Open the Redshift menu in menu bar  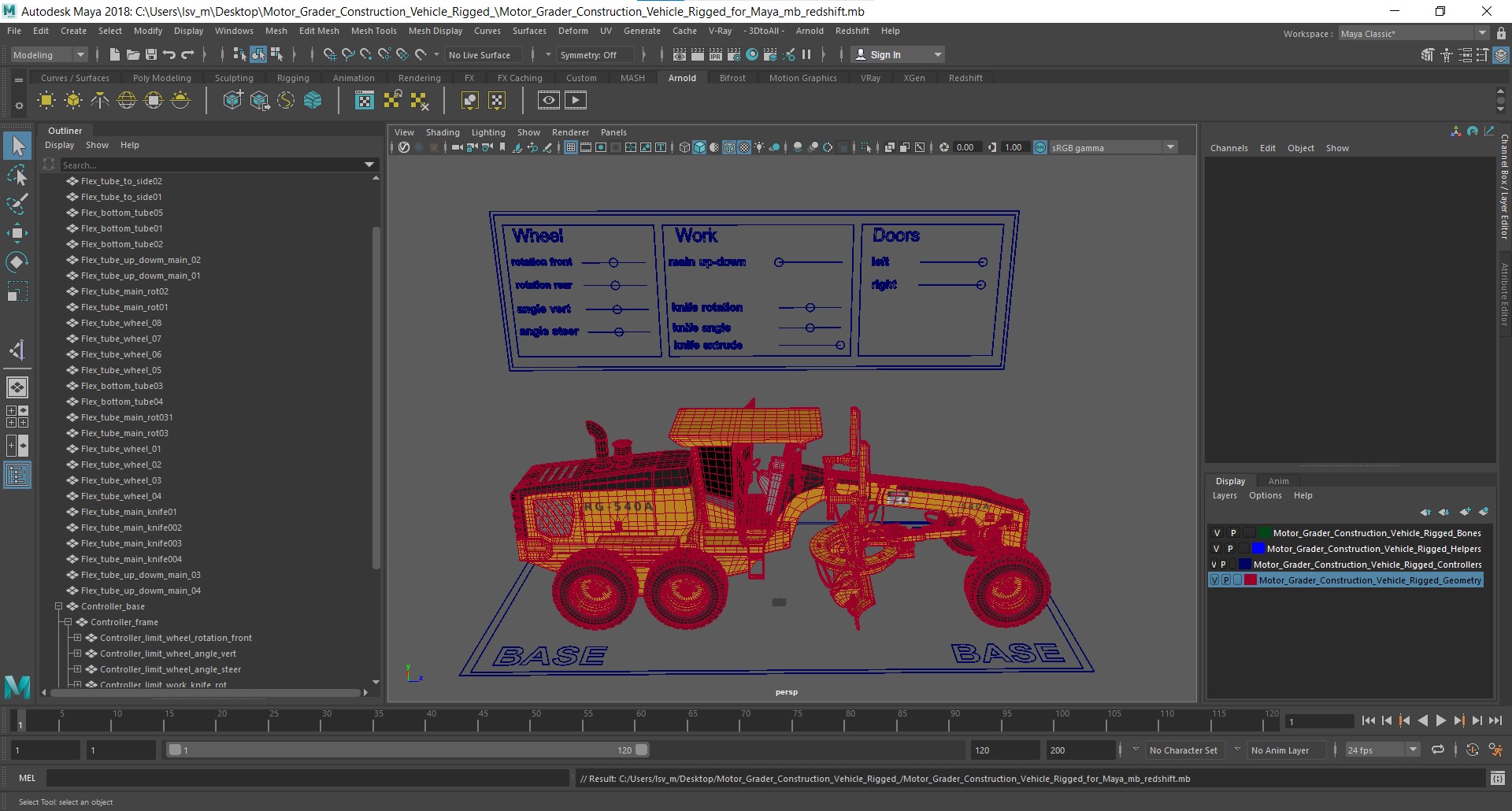[x=852, y=31]
